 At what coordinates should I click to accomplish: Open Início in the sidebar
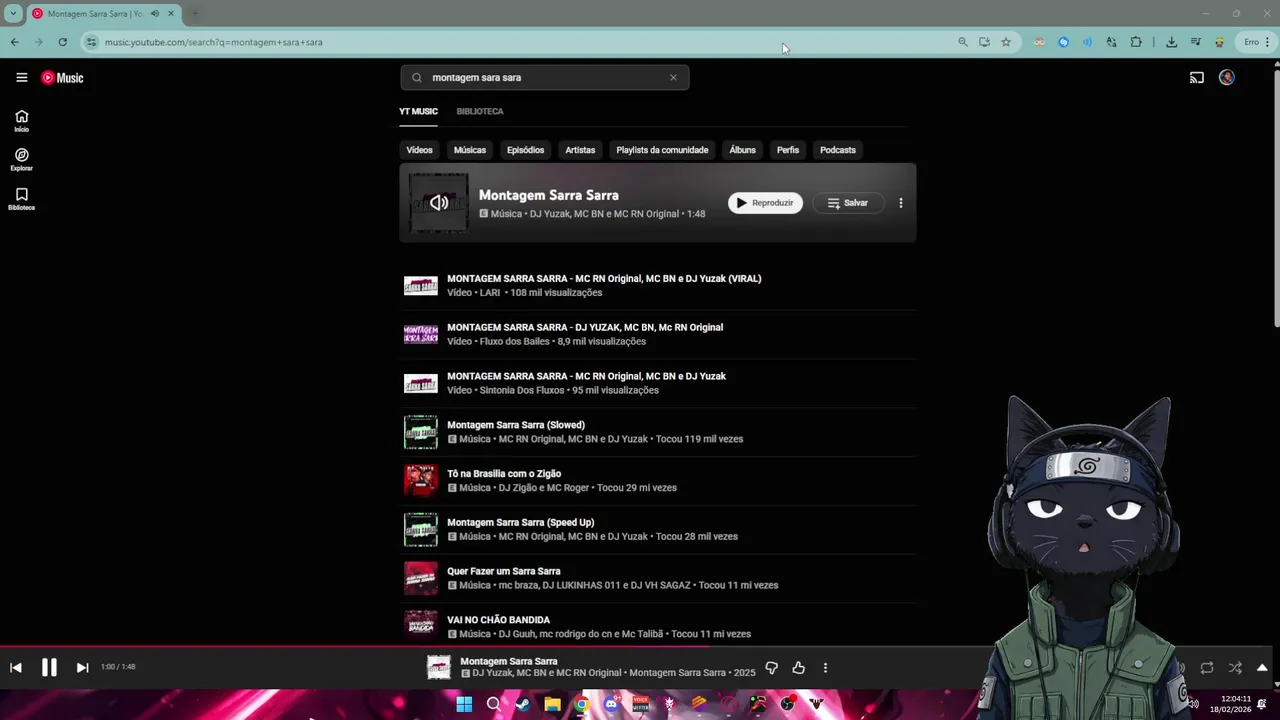[21, 121]
